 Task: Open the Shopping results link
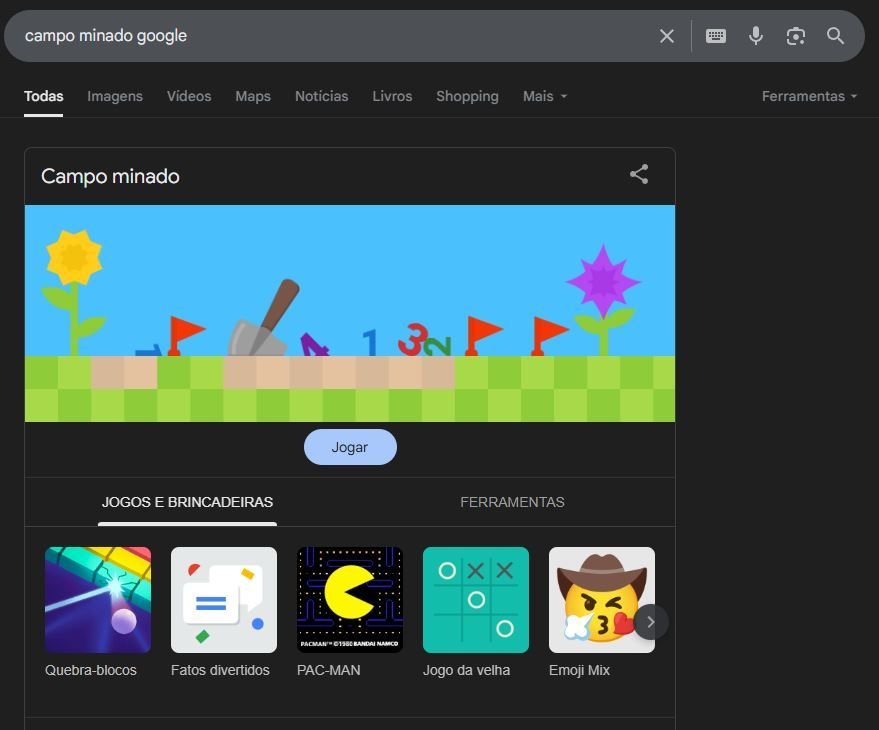[x=467, y=96]
